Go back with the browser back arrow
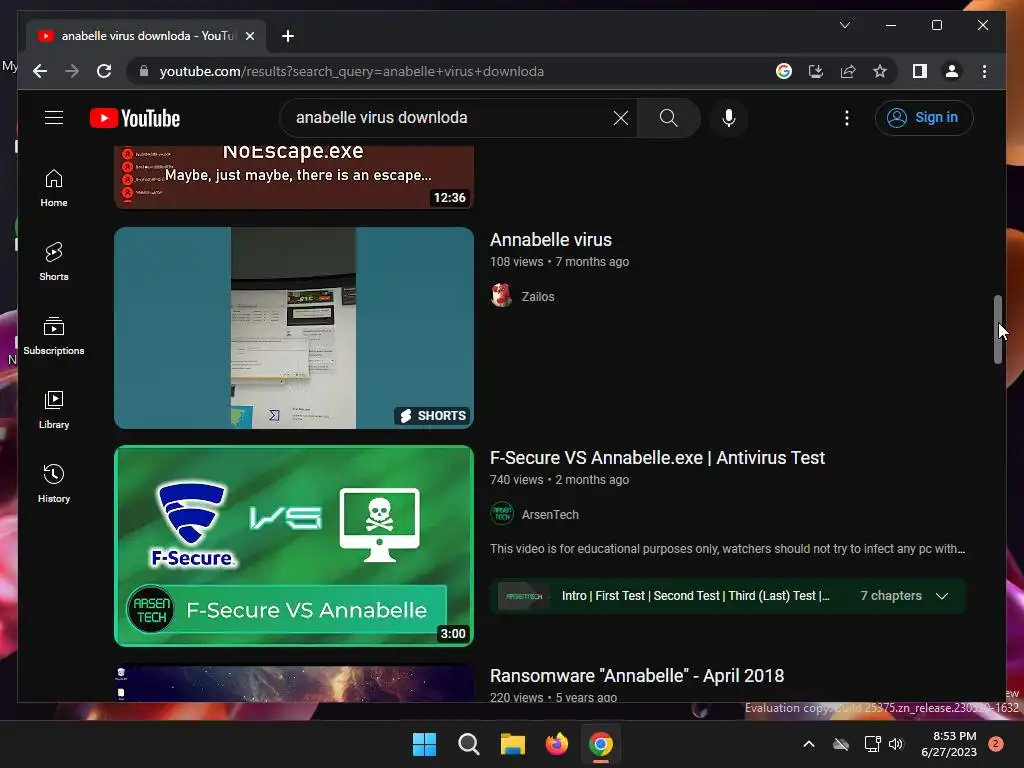The image size is (1024, 768). click(x=40, y=71)
